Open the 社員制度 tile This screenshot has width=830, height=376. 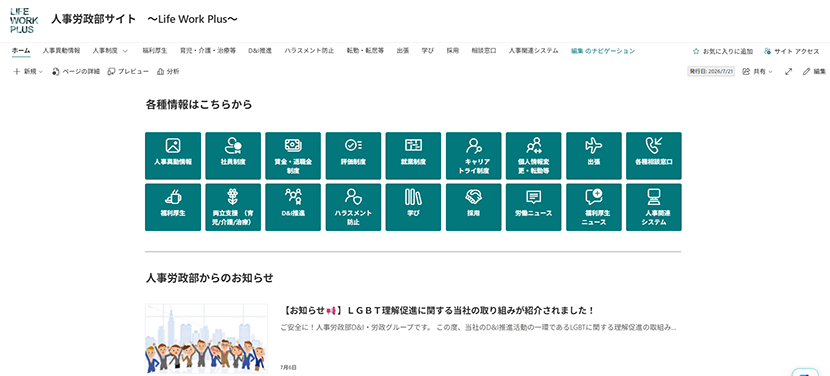233,156
